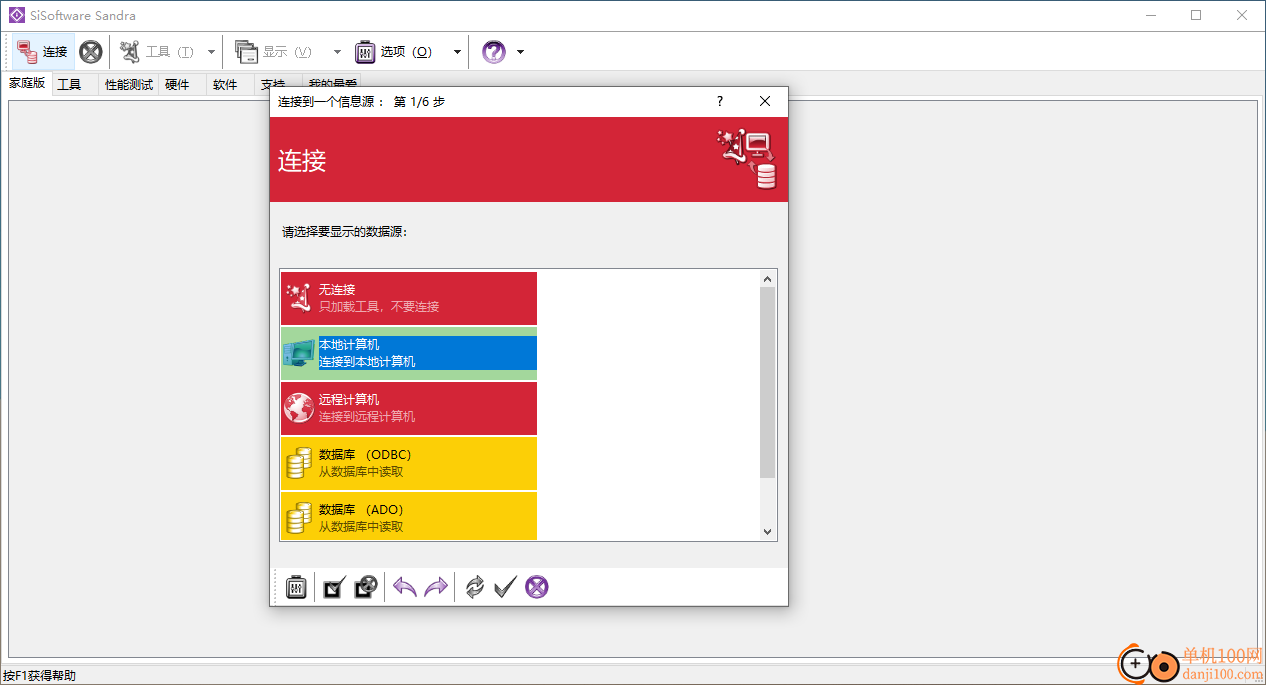Screen dimensions: 1266x685
Task: Click the ODBC database coins icon
Action: point(299,464)
